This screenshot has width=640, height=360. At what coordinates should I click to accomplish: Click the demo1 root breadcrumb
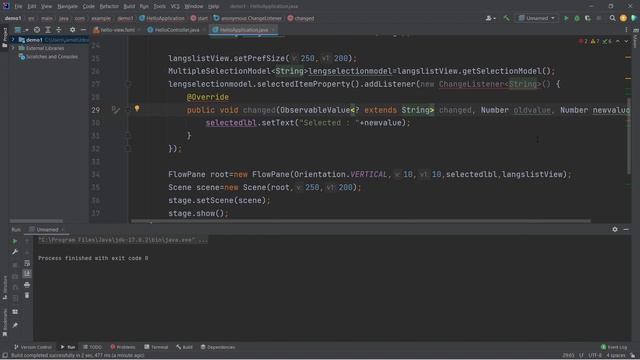[x=13, y=18]
